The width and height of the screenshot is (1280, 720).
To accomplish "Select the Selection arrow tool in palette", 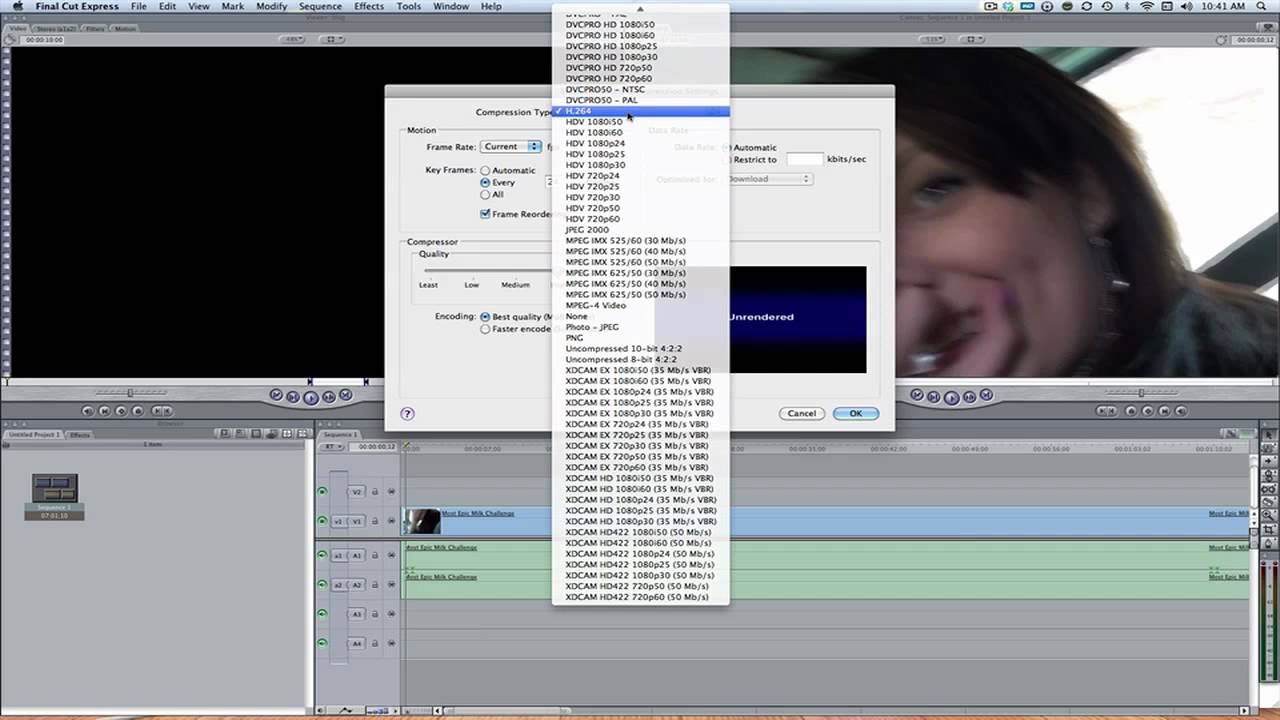I will 1270,437.
